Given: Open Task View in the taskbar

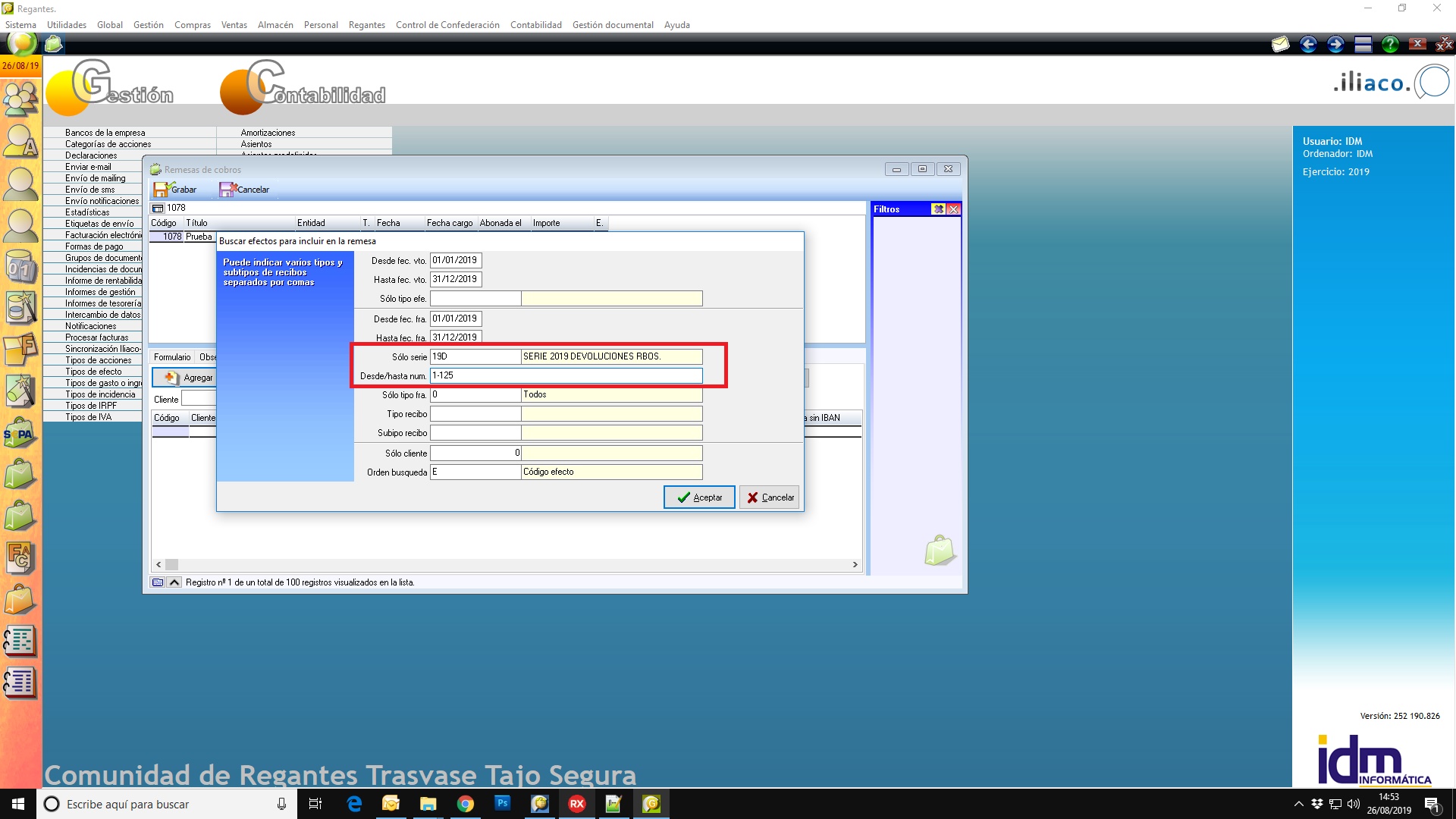Looking at the screenshot, I should pyautogui.click(x=315, y=804).
